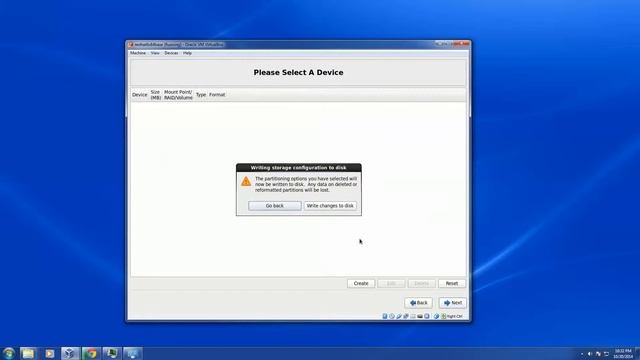Image resolution: width=640 pixels, height=360 pixels.
Task: Click the Create button
Action: (x=361, y=283)
